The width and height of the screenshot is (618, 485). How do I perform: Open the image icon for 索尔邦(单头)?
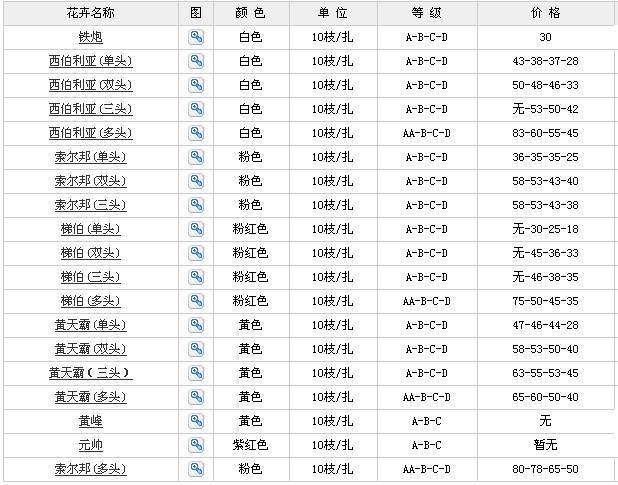[x=196, y=157]
